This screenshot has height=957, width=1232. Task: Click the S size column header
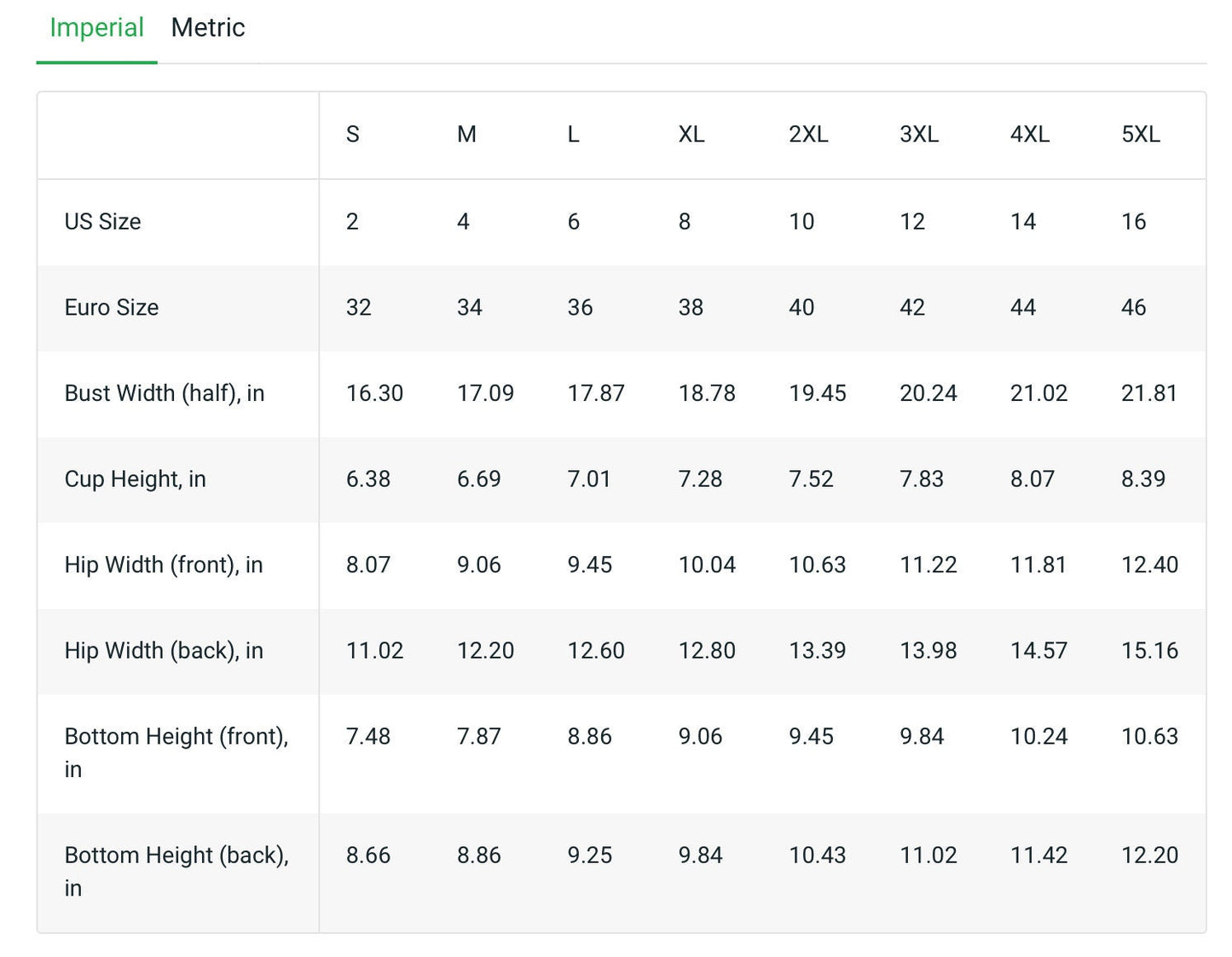(x=352, y=135)
